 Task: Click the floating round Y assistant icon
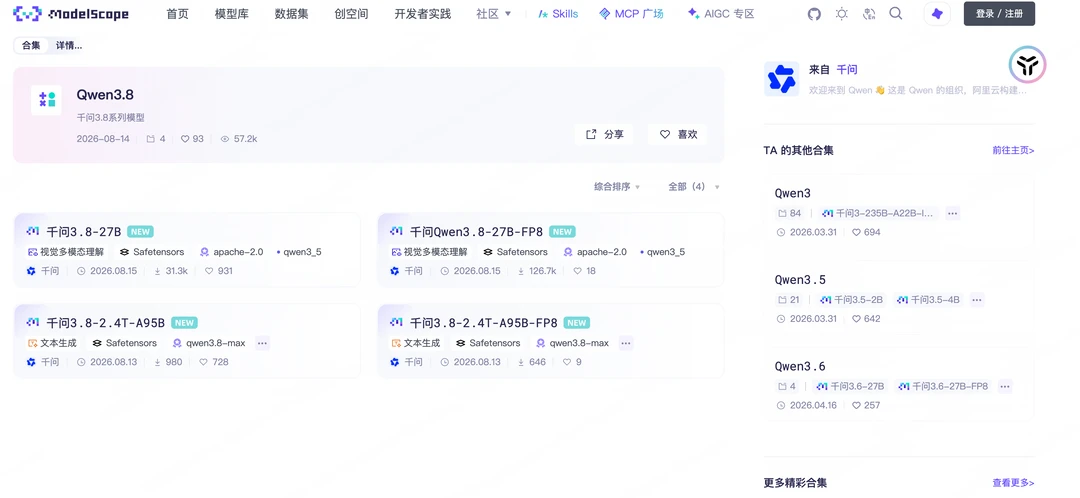[1028, 66]
